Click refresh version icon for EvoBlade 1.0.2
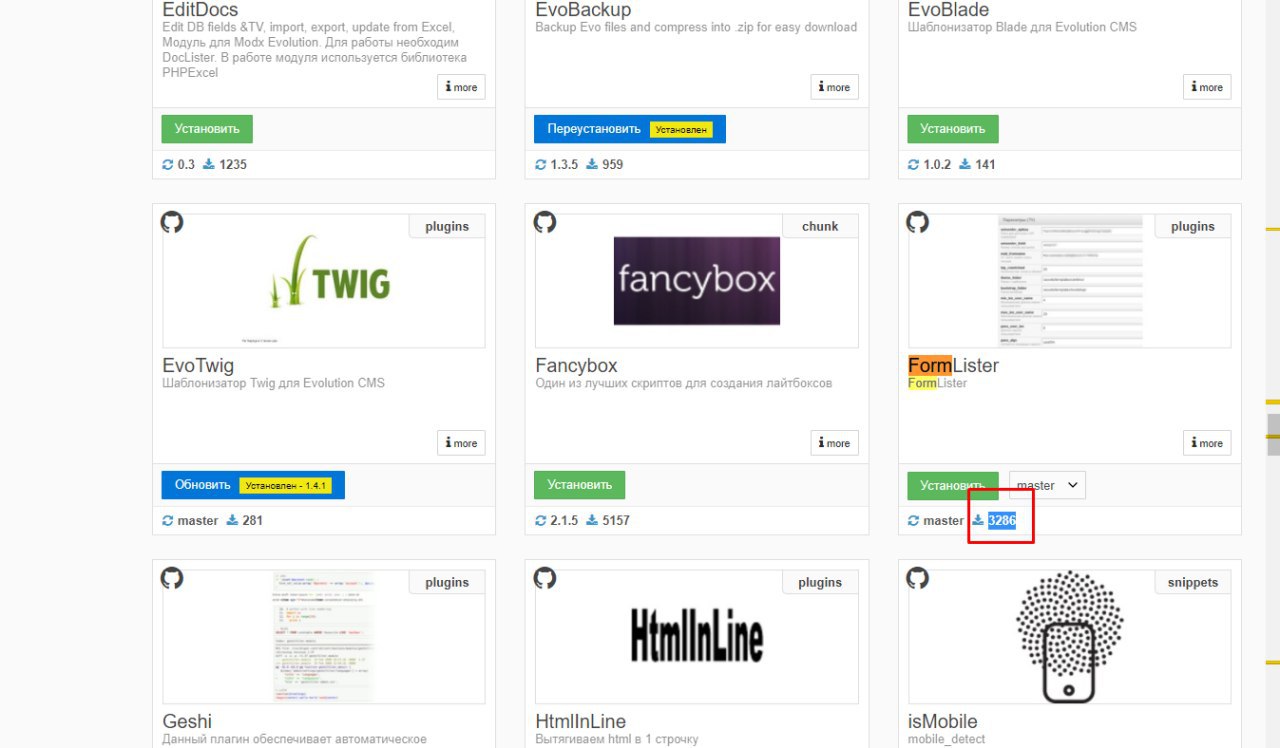1280x748 pixels. coord(914,164)
